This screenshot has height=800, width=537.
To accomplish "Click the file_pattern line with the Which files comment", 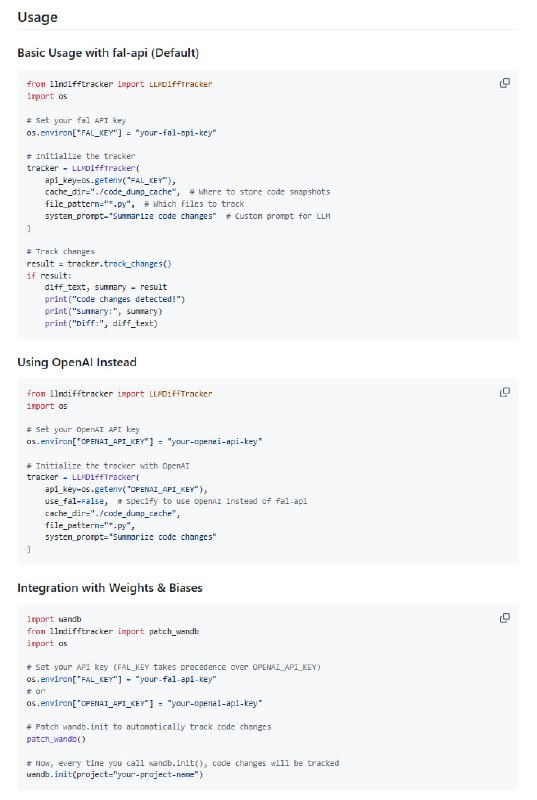I will pos(144,204).
